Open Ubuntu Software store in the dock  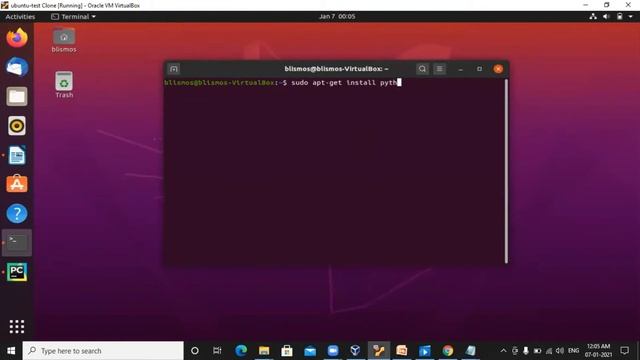[x=17, y=184]
